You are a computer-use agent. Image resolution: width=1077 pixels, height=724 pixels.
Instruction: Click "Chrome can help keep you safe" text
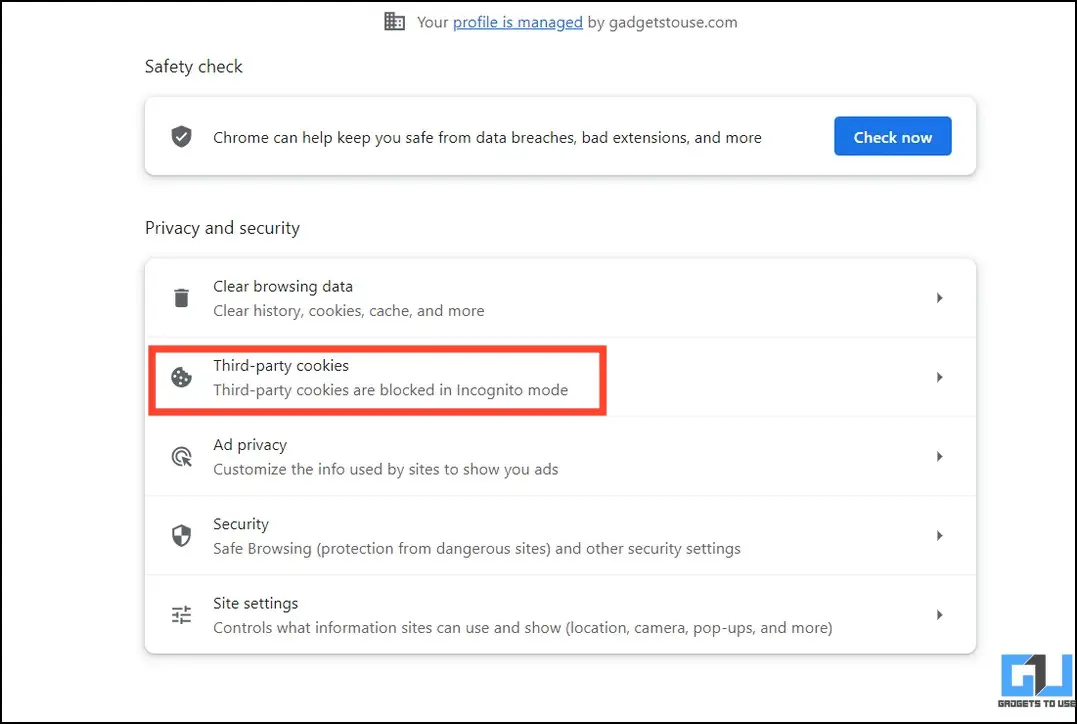tap(487, 137)
